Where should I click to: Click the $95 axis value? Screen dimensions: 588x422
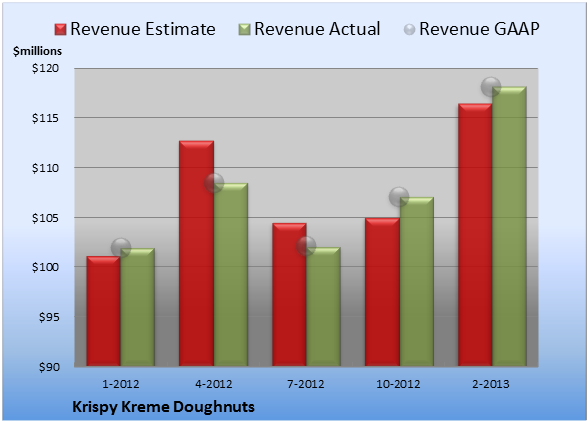tap(49, 317)
